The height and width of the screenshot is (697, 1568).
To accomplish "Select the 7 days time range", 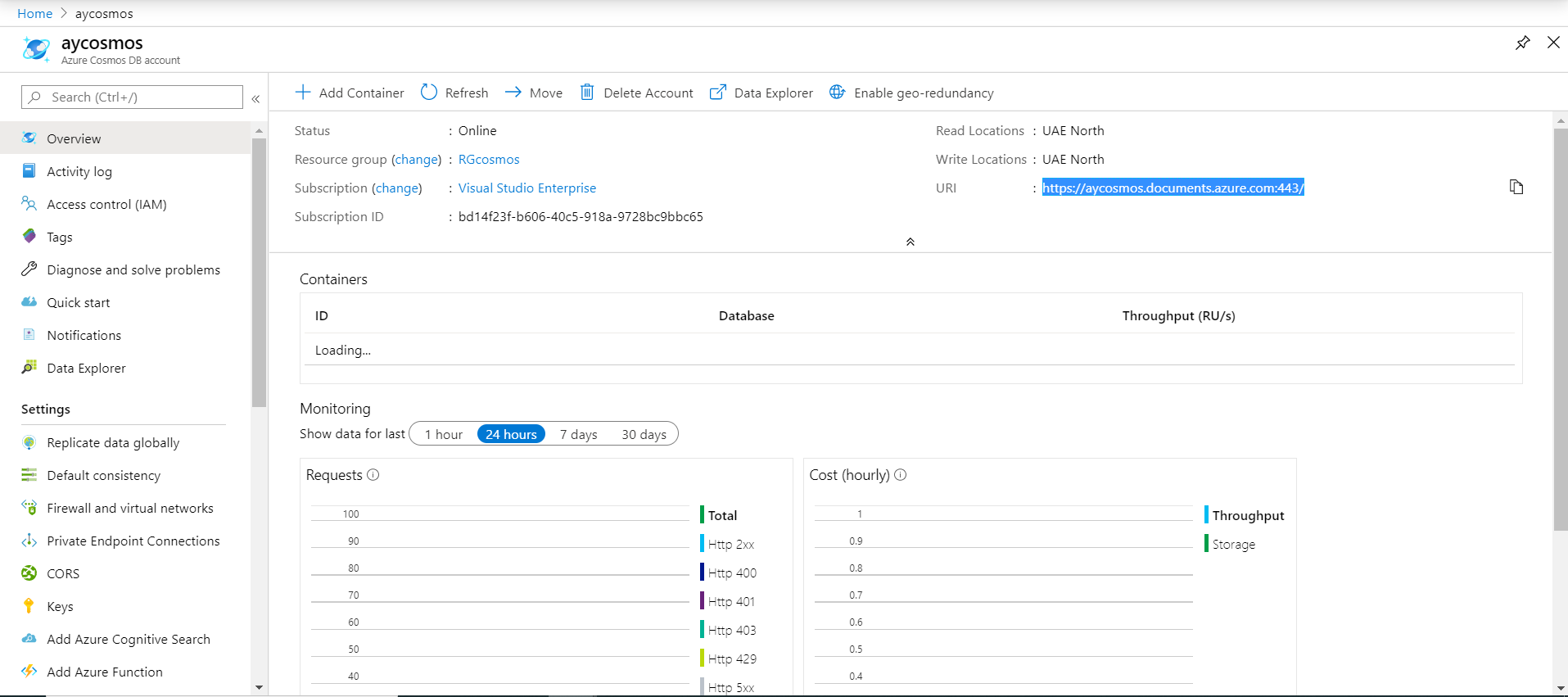I will [578, 434].
